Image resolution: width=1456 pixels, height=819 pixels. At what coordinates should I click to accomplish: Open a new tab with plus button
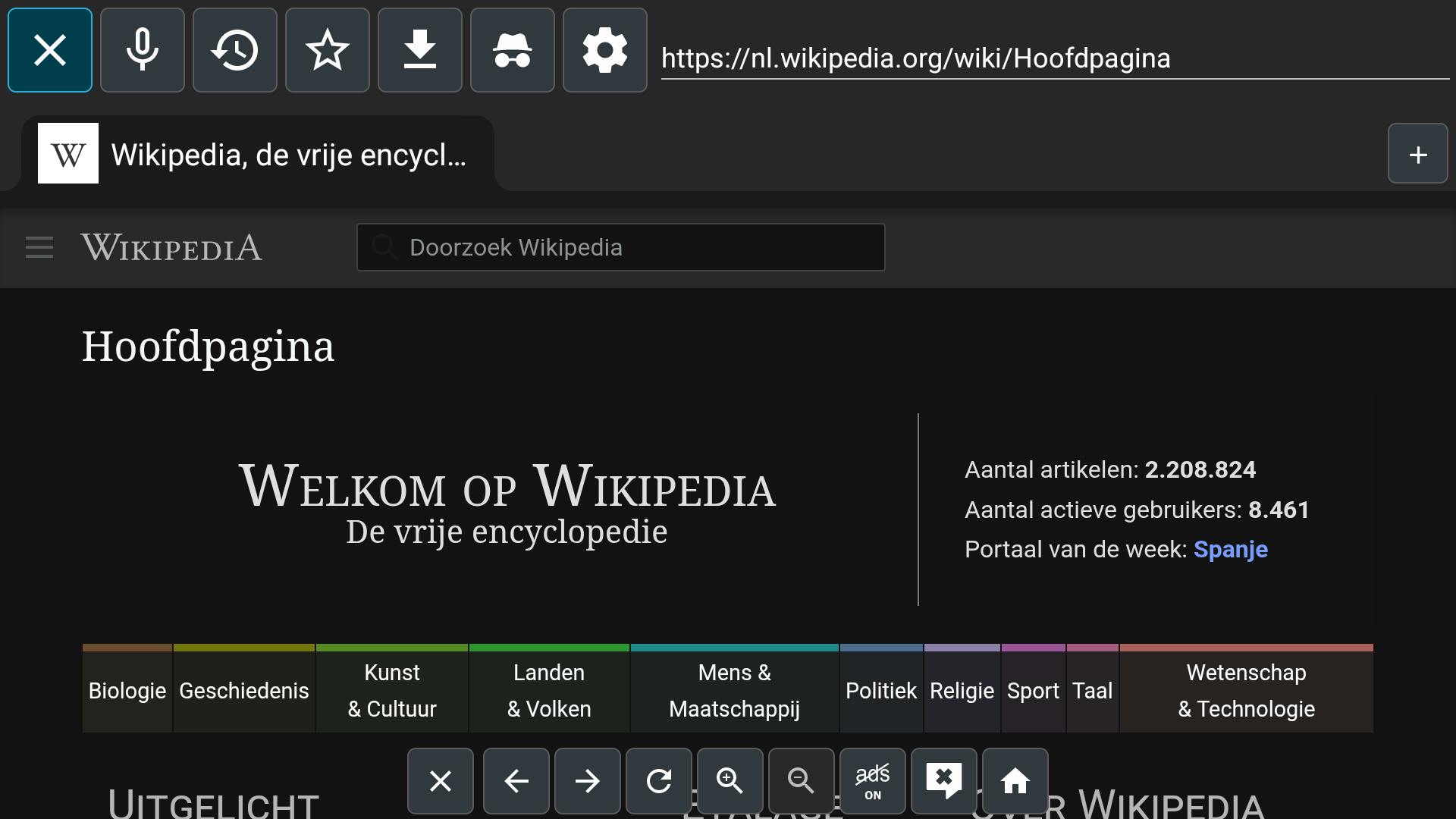tap(1418, 154)
